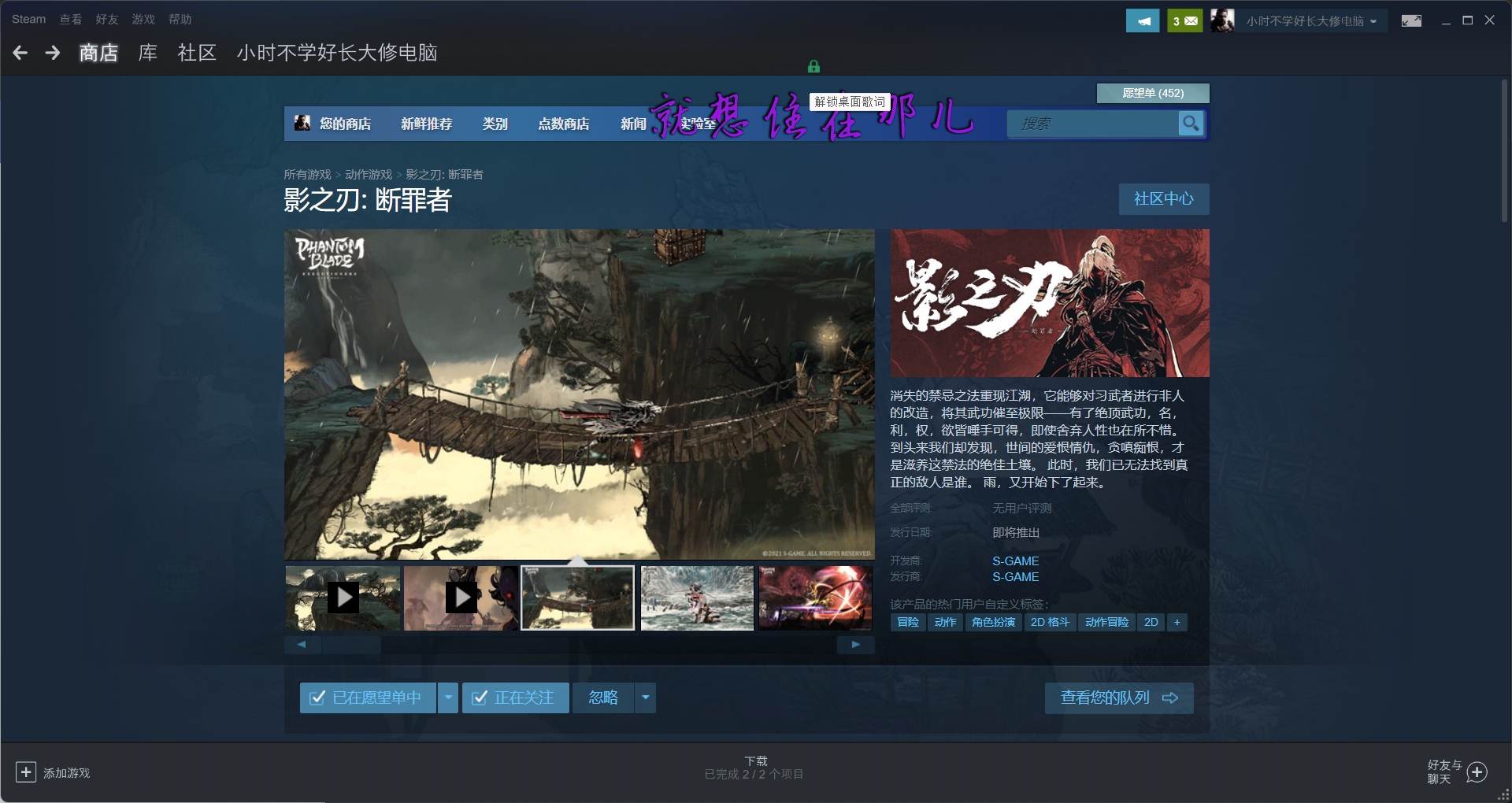This screenshot has height=803, width=1512.
Task: Click the 忽略 button
Action: pos(603,698)
